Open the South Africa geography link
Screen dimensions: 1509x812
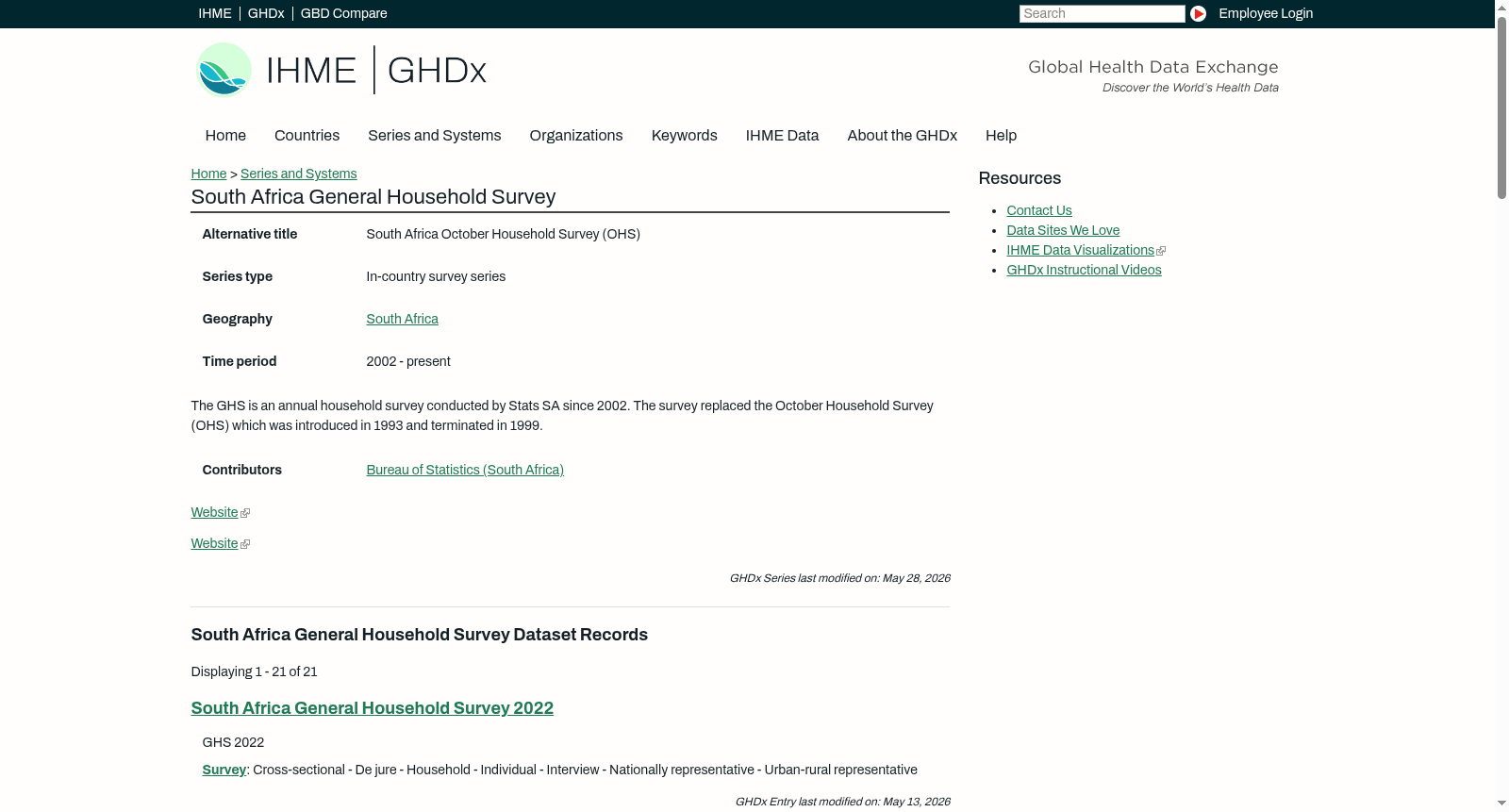[403, 319]
